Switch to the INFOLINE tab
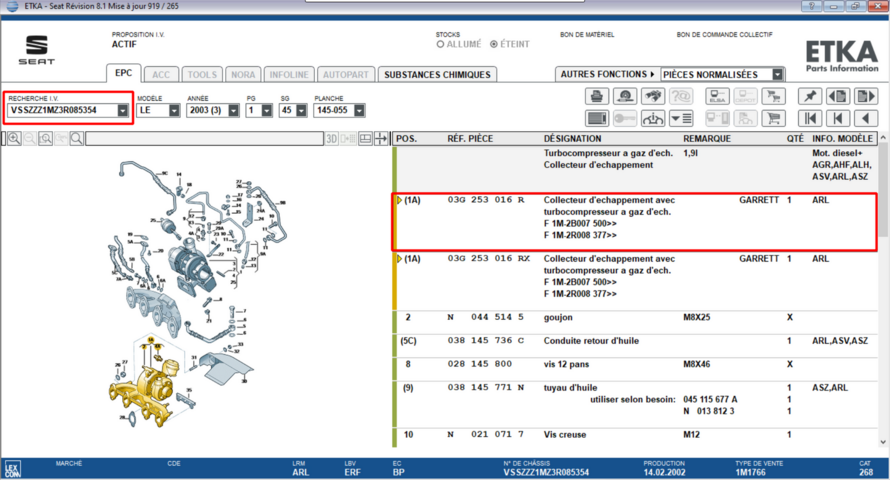This screenshot has height=480, width=890. [x=289, y=74]
